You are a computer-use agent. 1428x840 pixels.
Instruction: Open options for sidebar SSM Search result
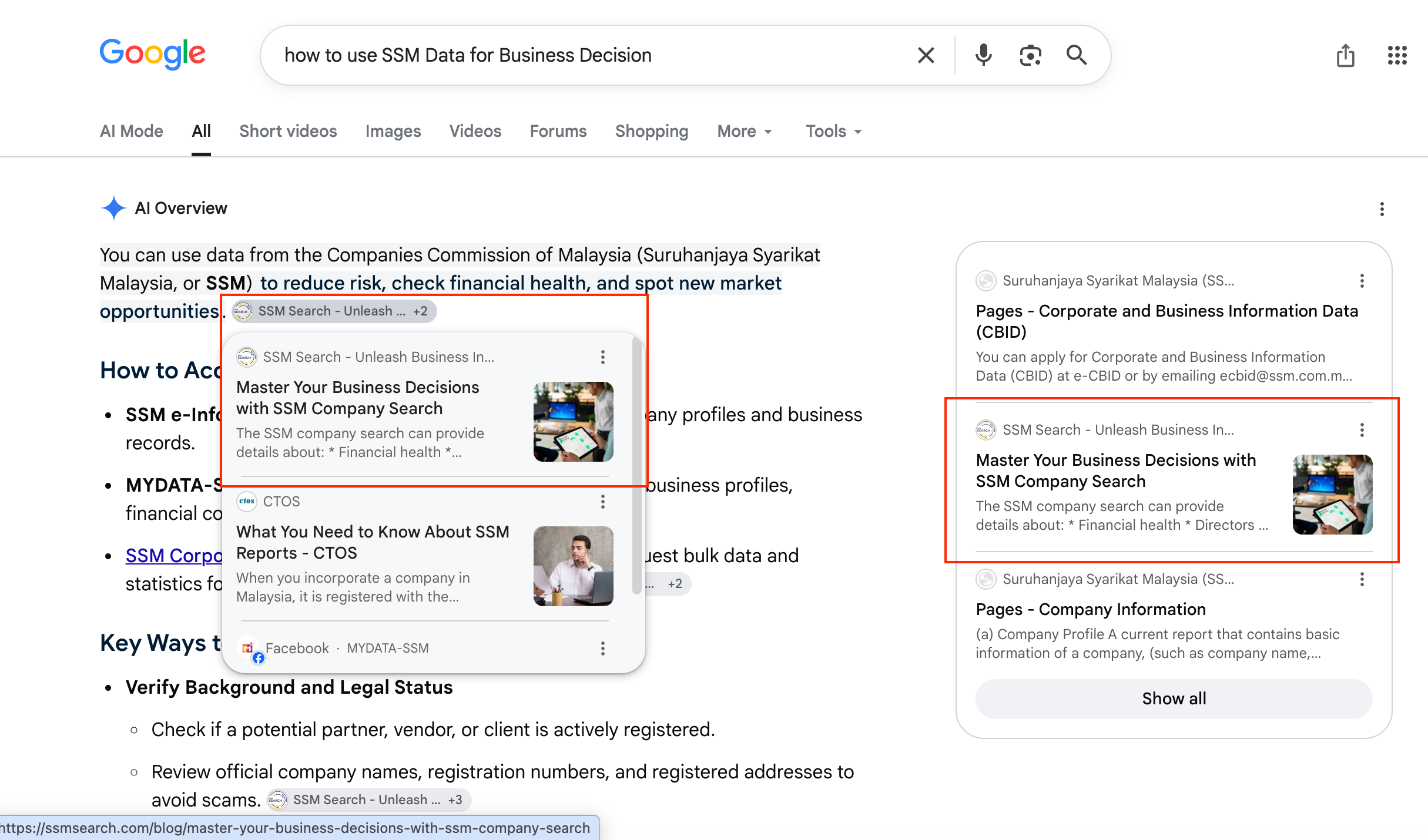[1362, 430]
